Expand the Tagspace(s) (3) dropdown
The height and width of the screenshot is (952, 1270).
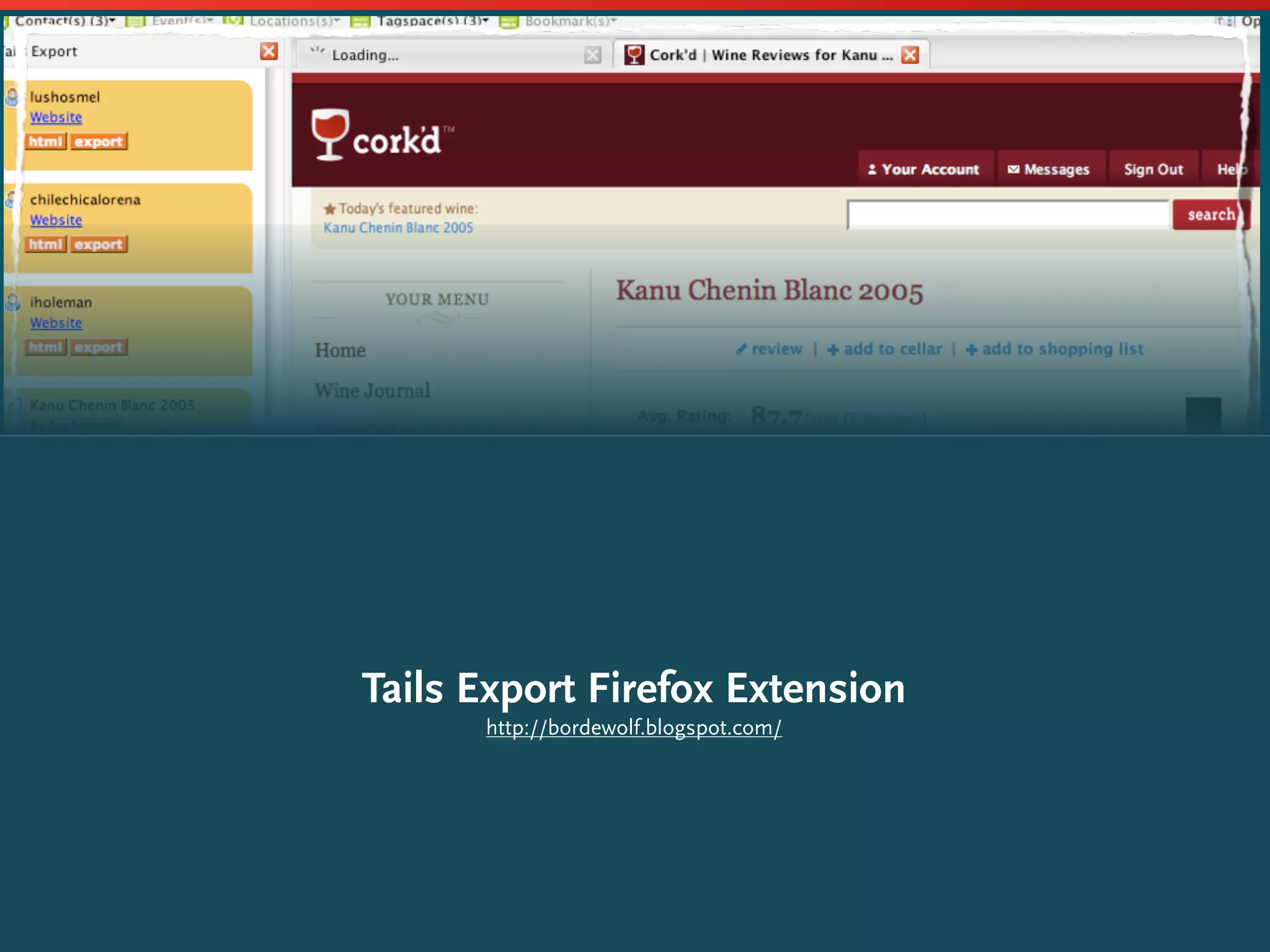pyautogui.click(x=432, y=21)
